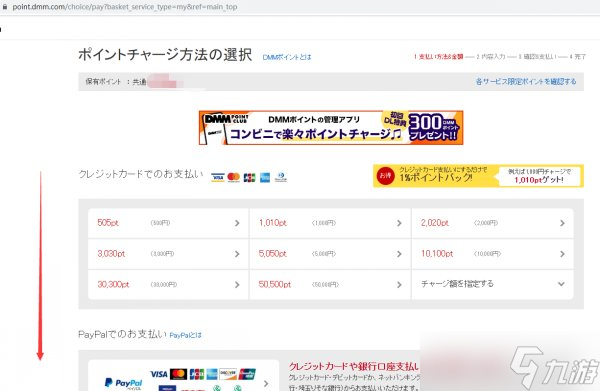Click the lock icon in address bar
Screen dimensions: 600x391
pos(5,7)
